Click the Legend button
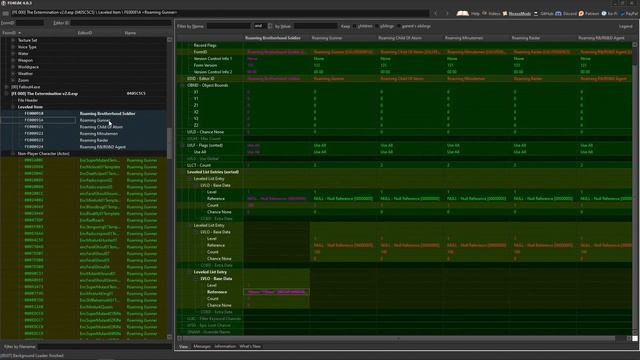This screenshot has height=360, width=640. [625, 26]
